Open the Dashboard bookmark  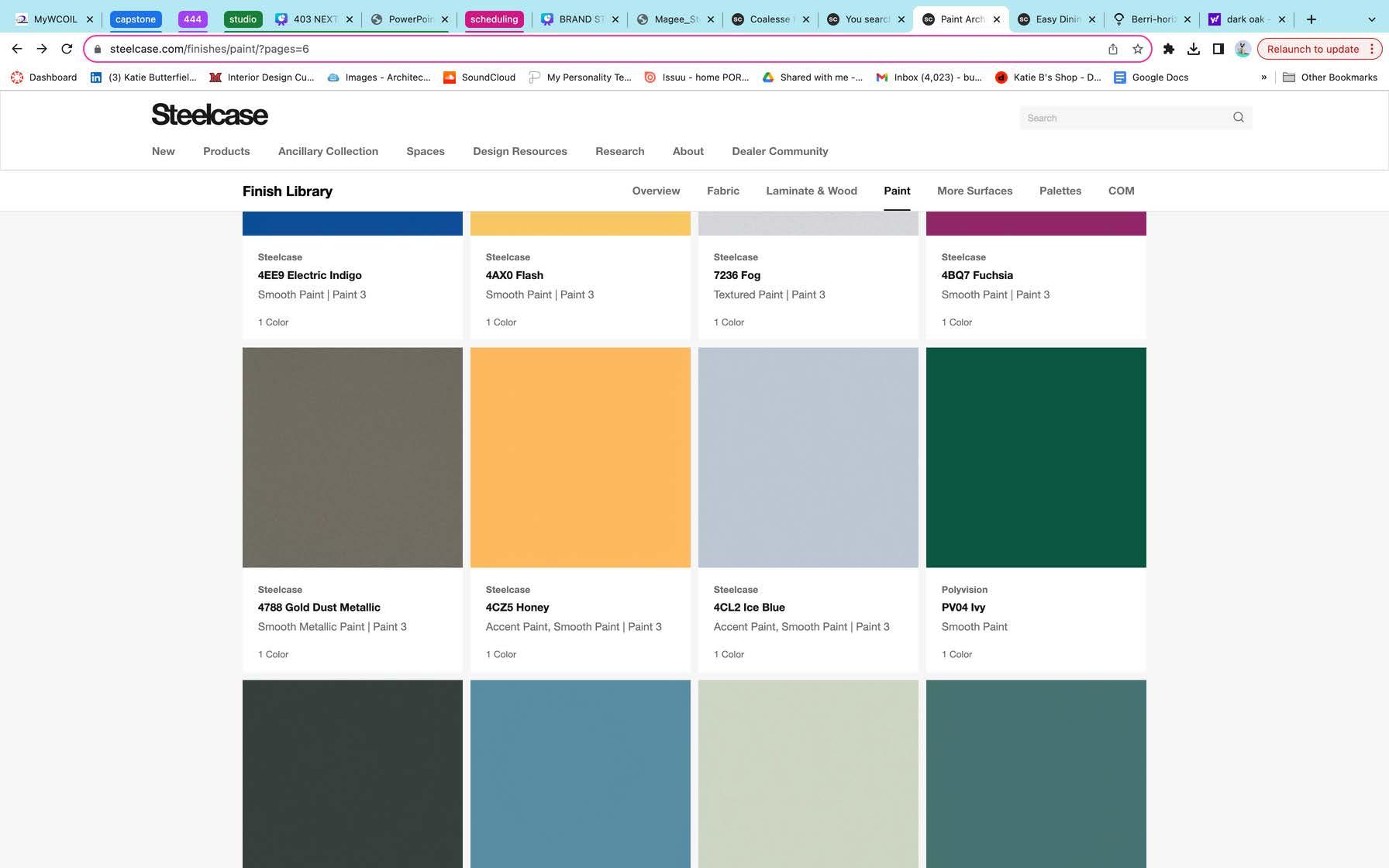44,77
